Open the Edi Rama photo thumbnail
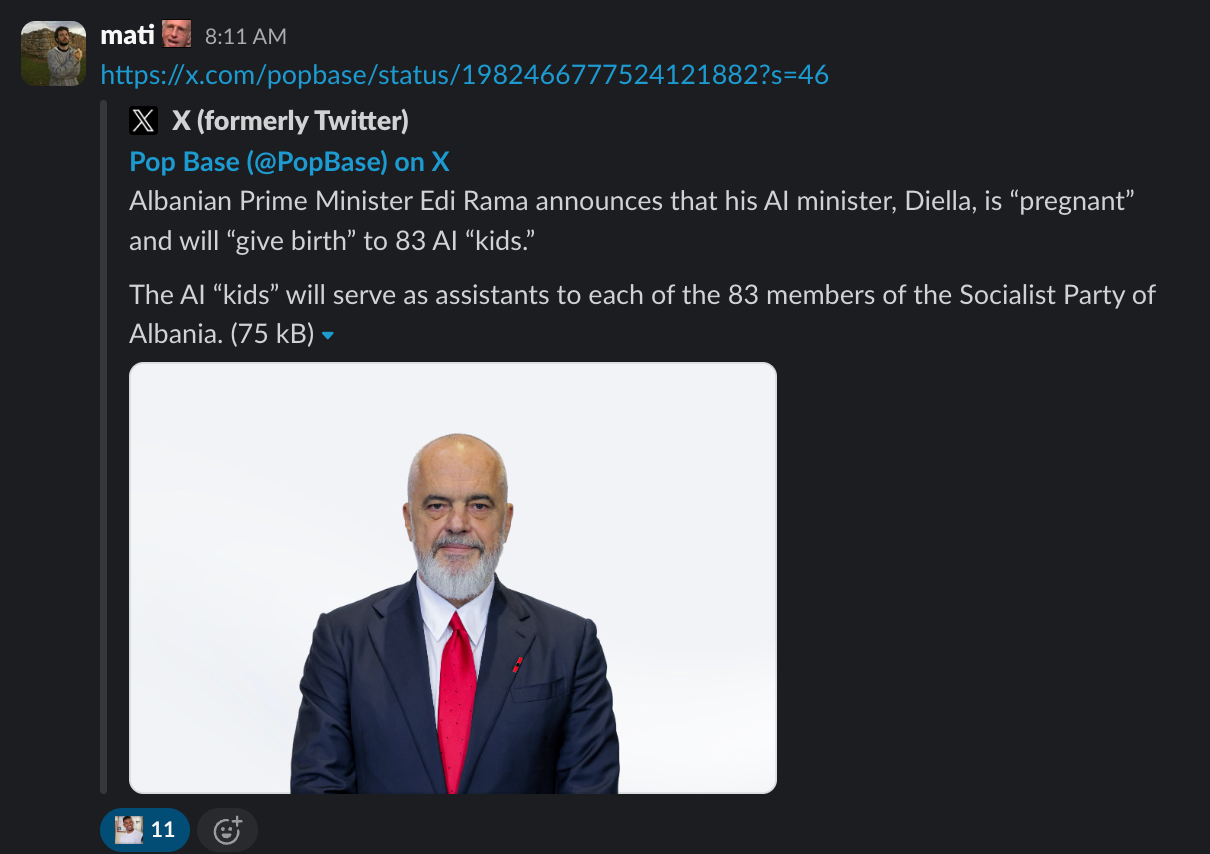This screenshot has height=854, width=1210. click(452, 578)
